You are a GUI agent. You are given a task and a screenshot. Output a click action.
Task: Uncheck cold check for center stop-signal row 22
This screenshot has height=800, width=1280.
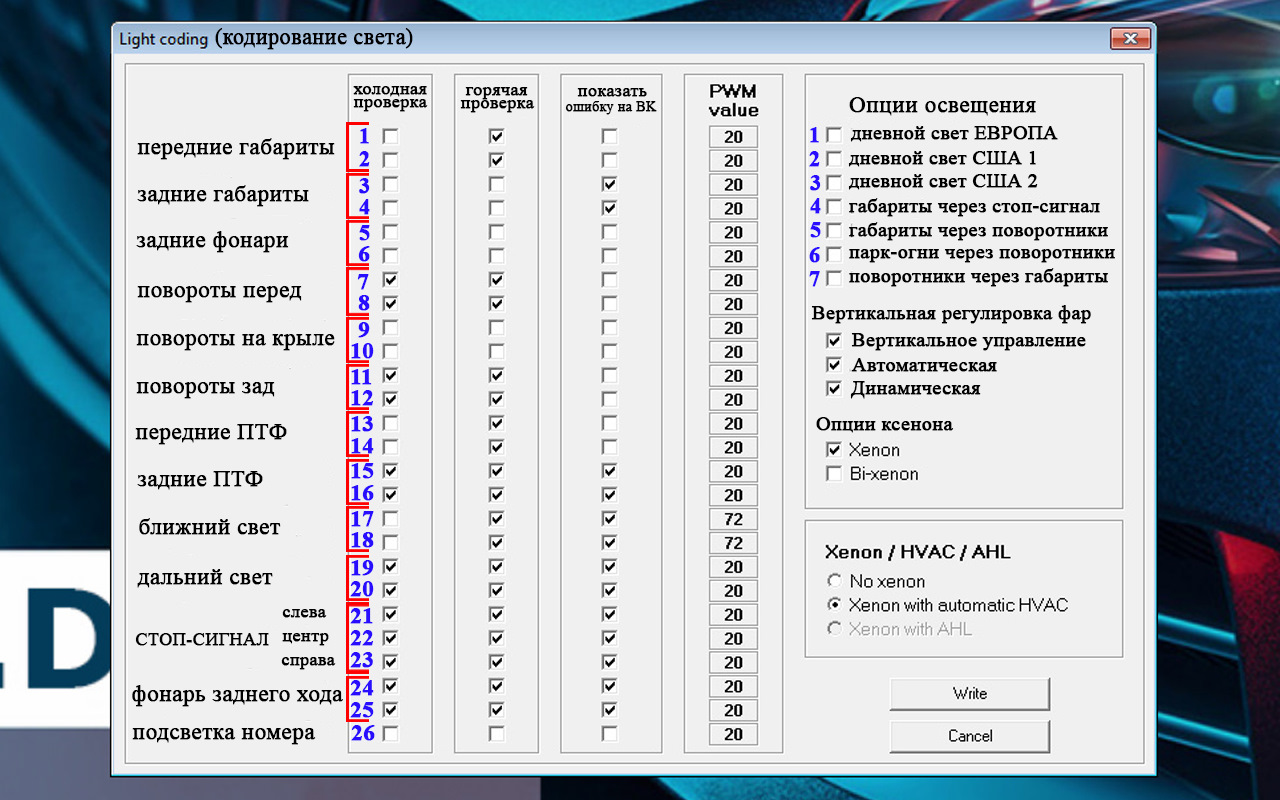(x=390, y=639)
